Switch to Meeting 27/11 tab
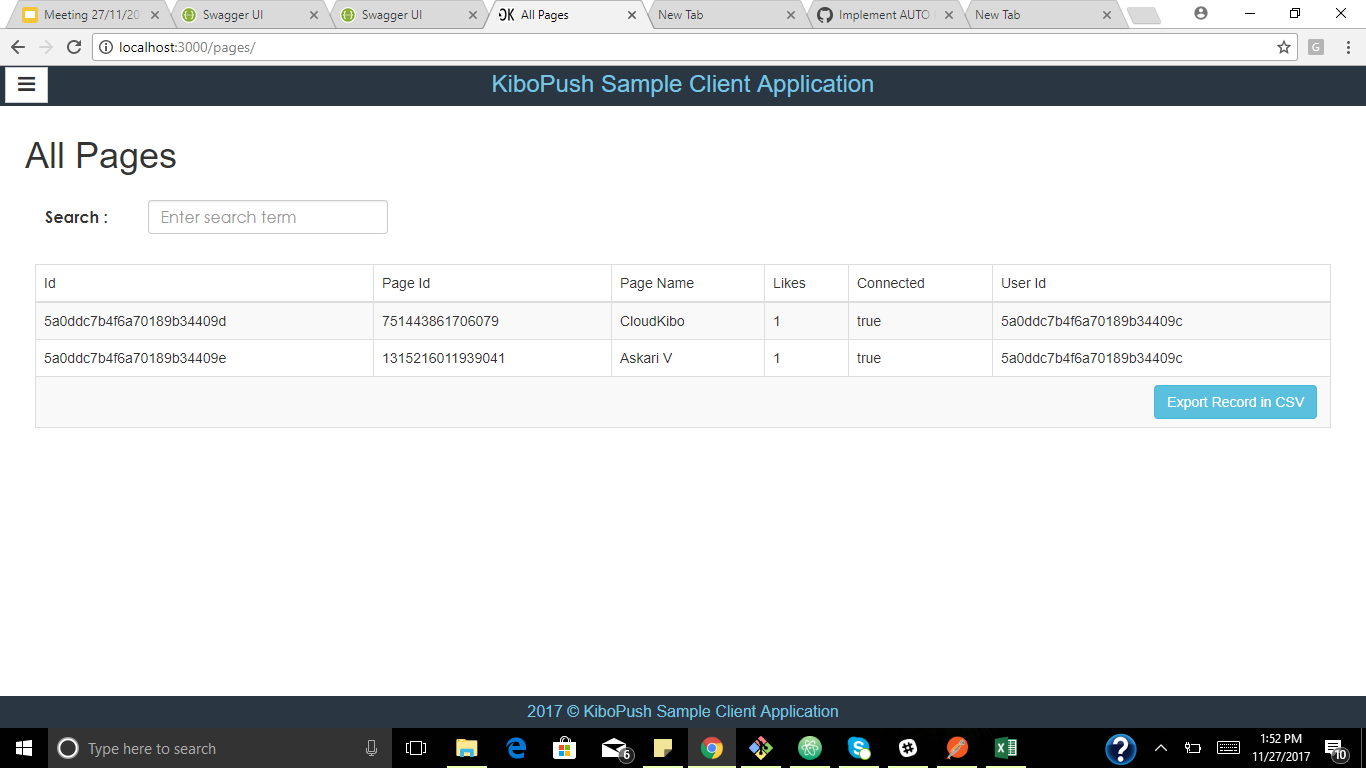1366x768 pixels. pos(91,15)
